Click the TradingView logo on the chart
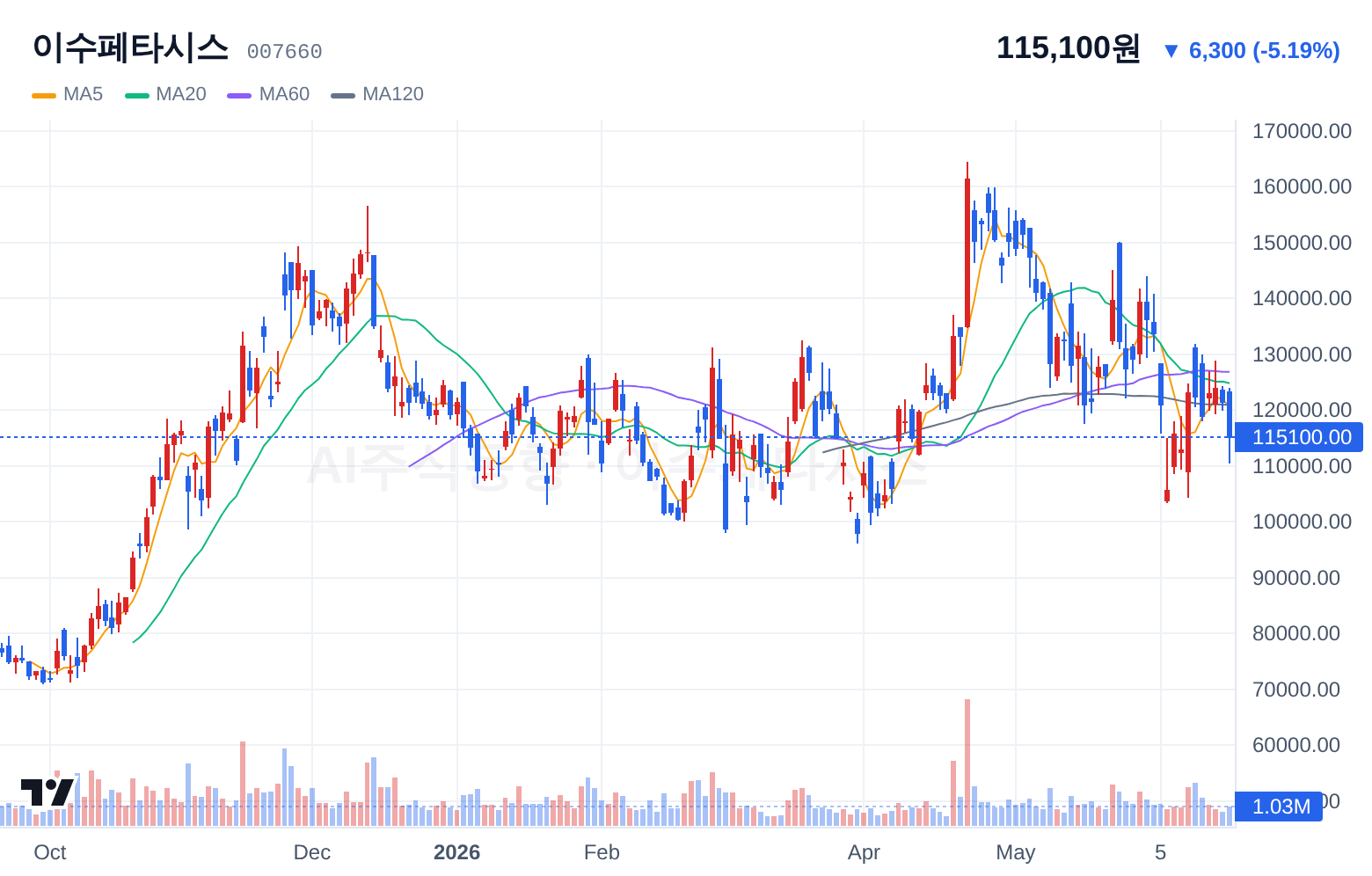1372x876 pixels. tap(47, 792)
